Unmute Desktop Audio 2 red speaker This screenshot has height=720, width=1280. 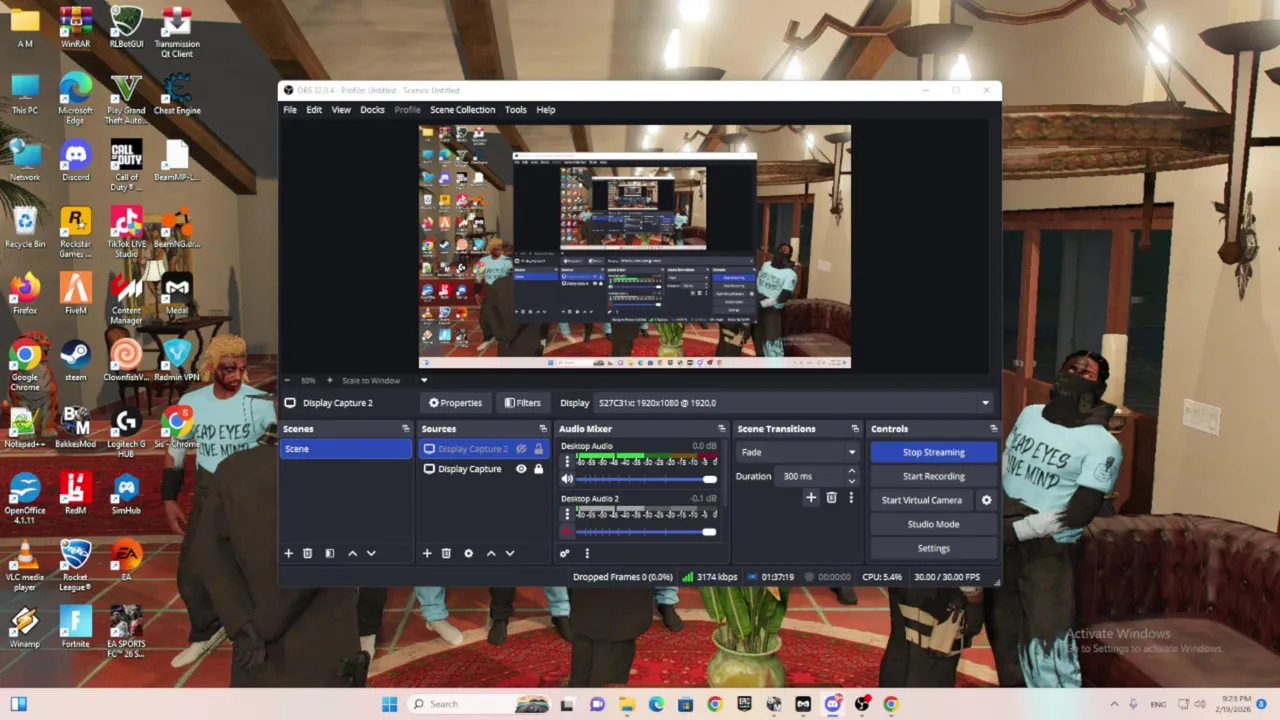[x=567, y=532]
